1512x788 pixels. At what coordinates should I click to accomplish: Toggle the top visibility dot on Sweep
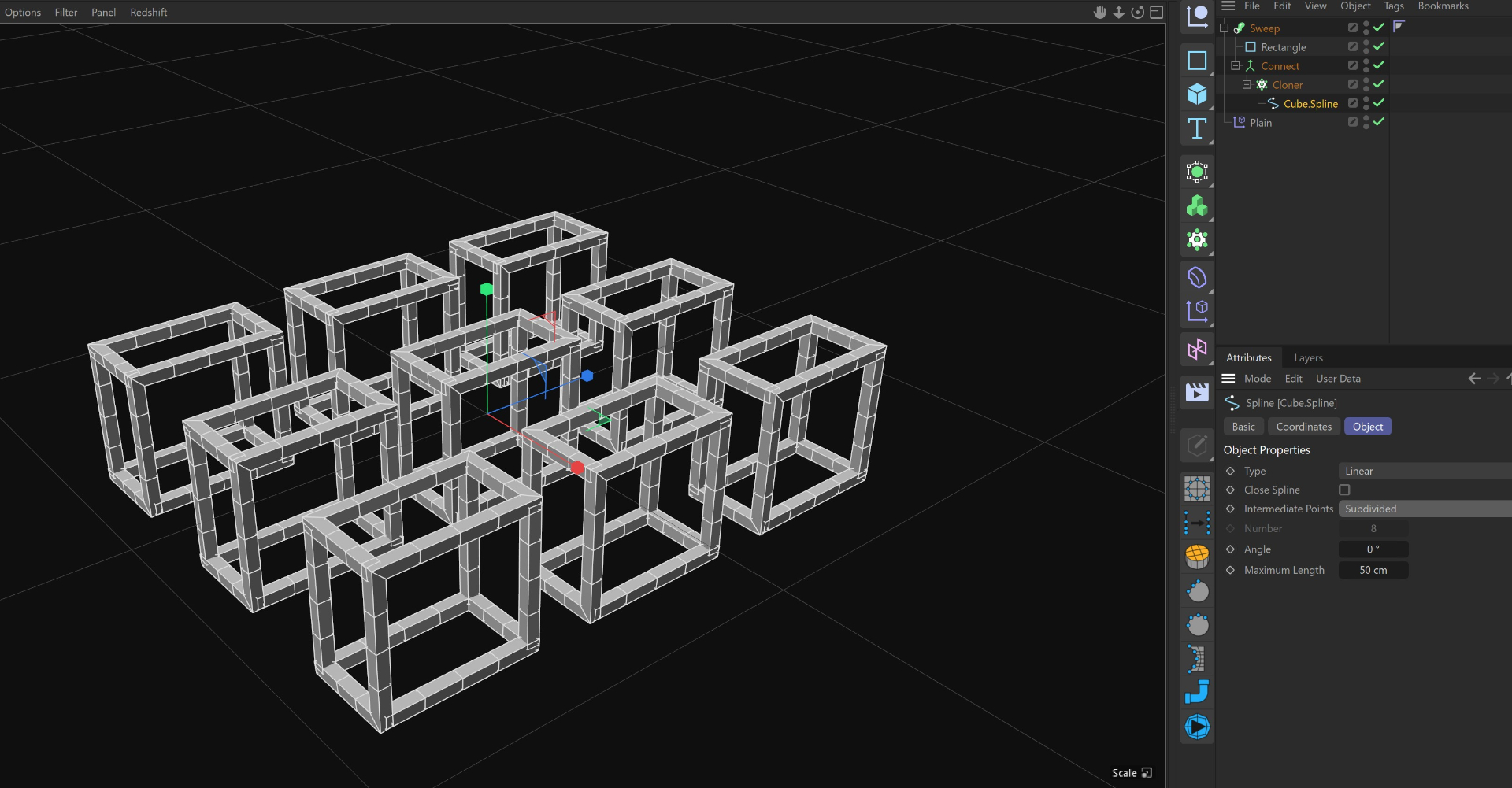tap(1366, 24)
